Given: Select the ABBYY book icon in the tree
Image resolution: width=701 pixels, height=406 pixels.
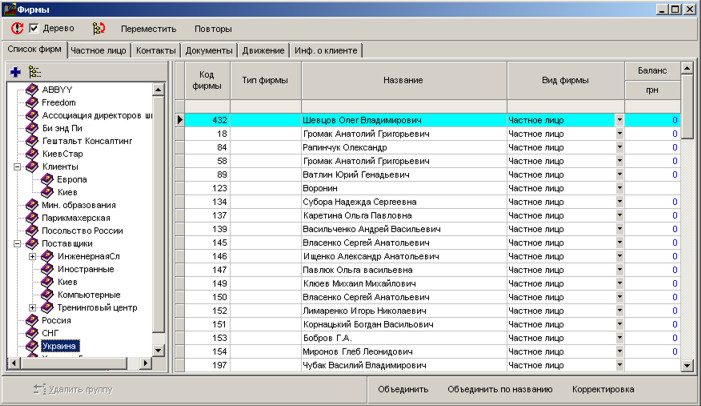Looking at the screenshot, I should pos(31,88).
